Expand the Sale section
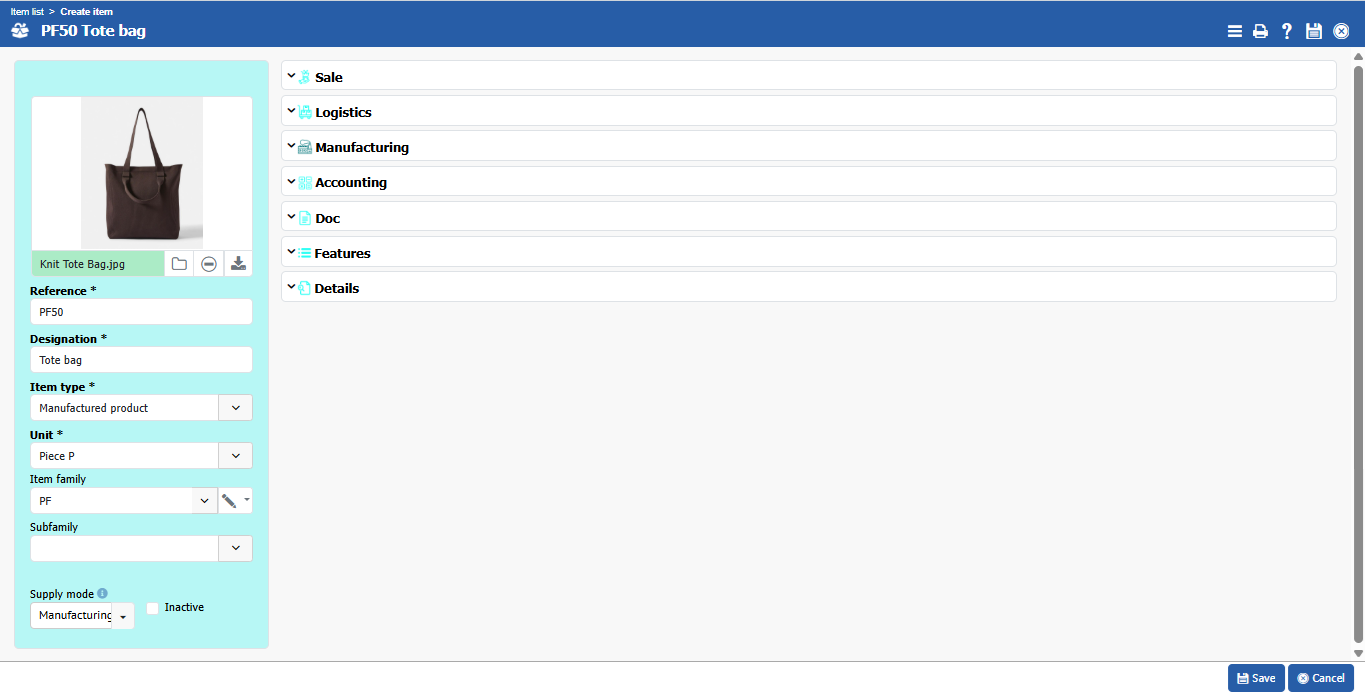Screen dimensions: 1365x699 [x=328, y=77]
